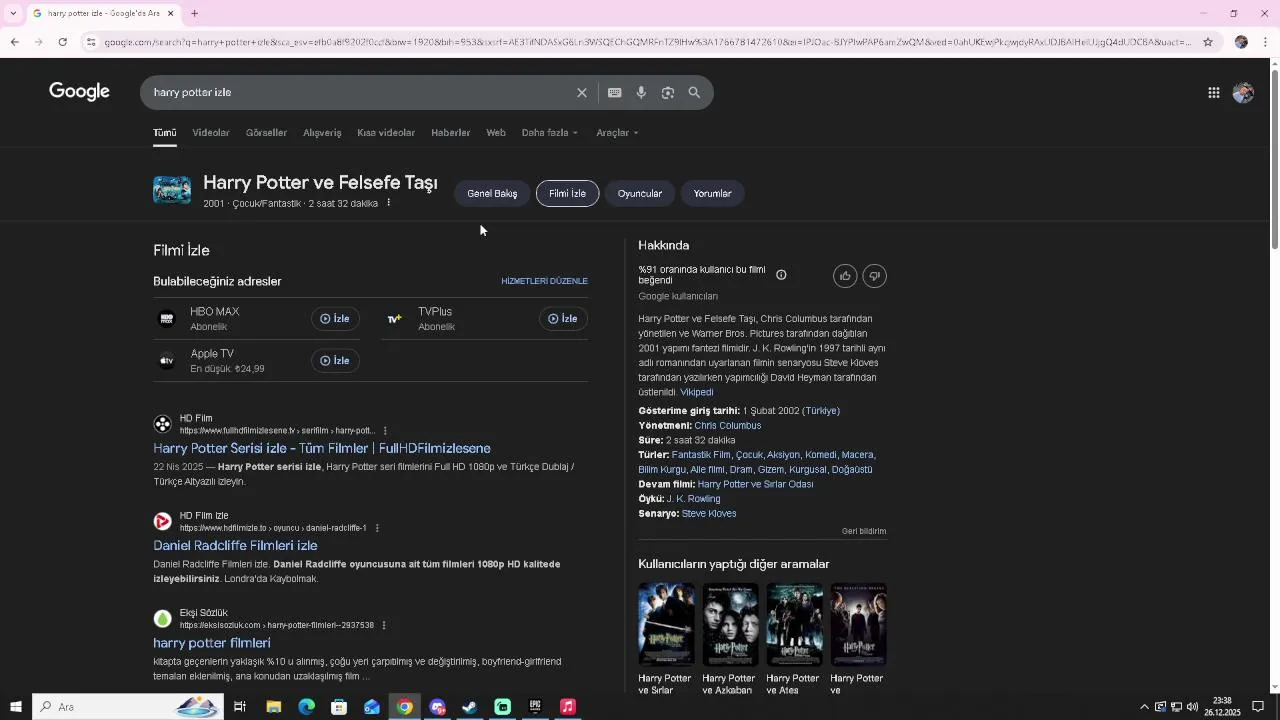
Task: Open the Google apps grid
Action: click(x=1214, y=93)
